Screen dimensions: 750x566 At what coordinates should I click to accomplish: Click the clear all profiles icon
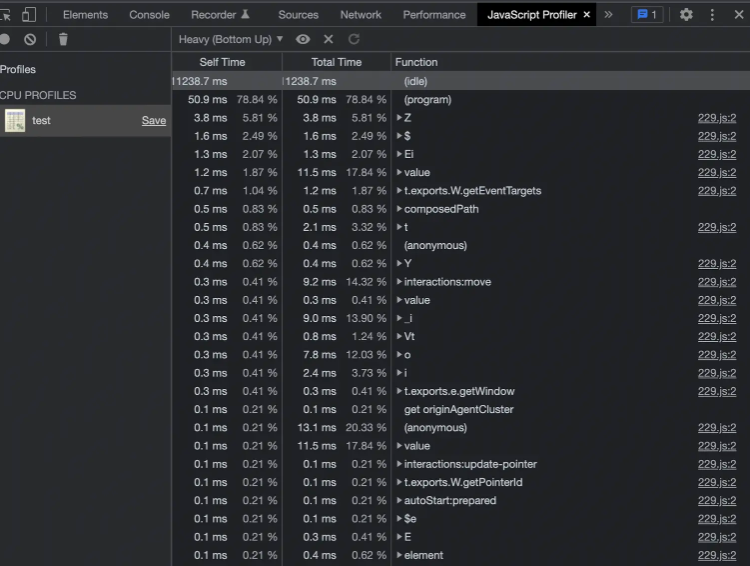(30, 39)
